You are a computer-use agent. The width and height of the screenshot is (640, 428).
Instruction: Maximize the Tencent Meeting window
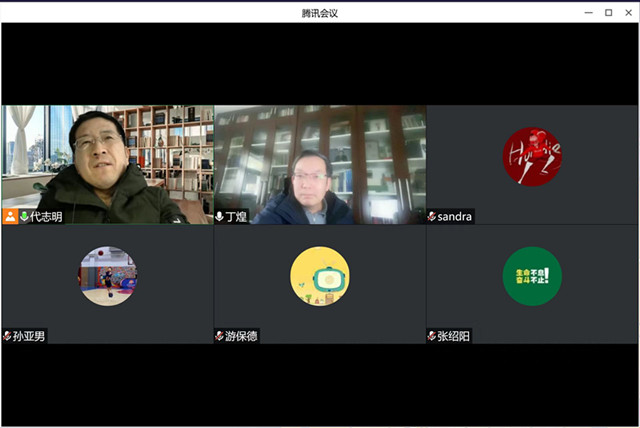(x=608, y=12)
